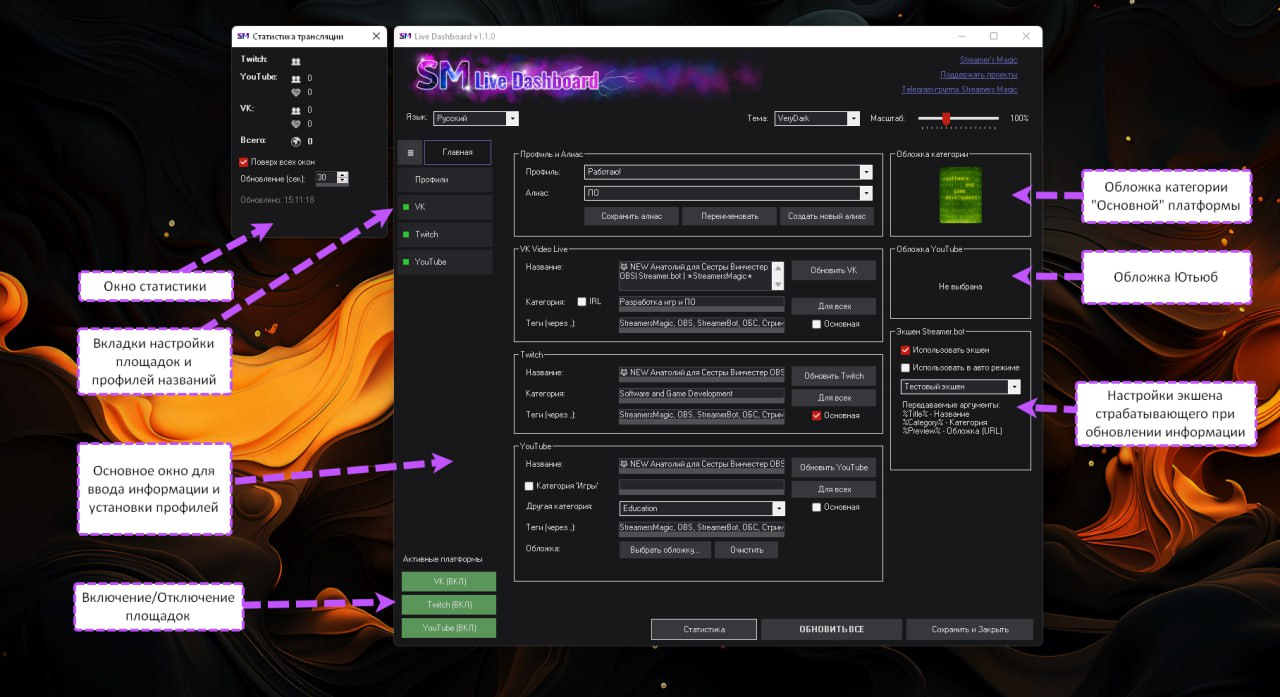1280x697 pixels.
Task: Click the YouTube likes heart icon
Action: pos(296,93)
